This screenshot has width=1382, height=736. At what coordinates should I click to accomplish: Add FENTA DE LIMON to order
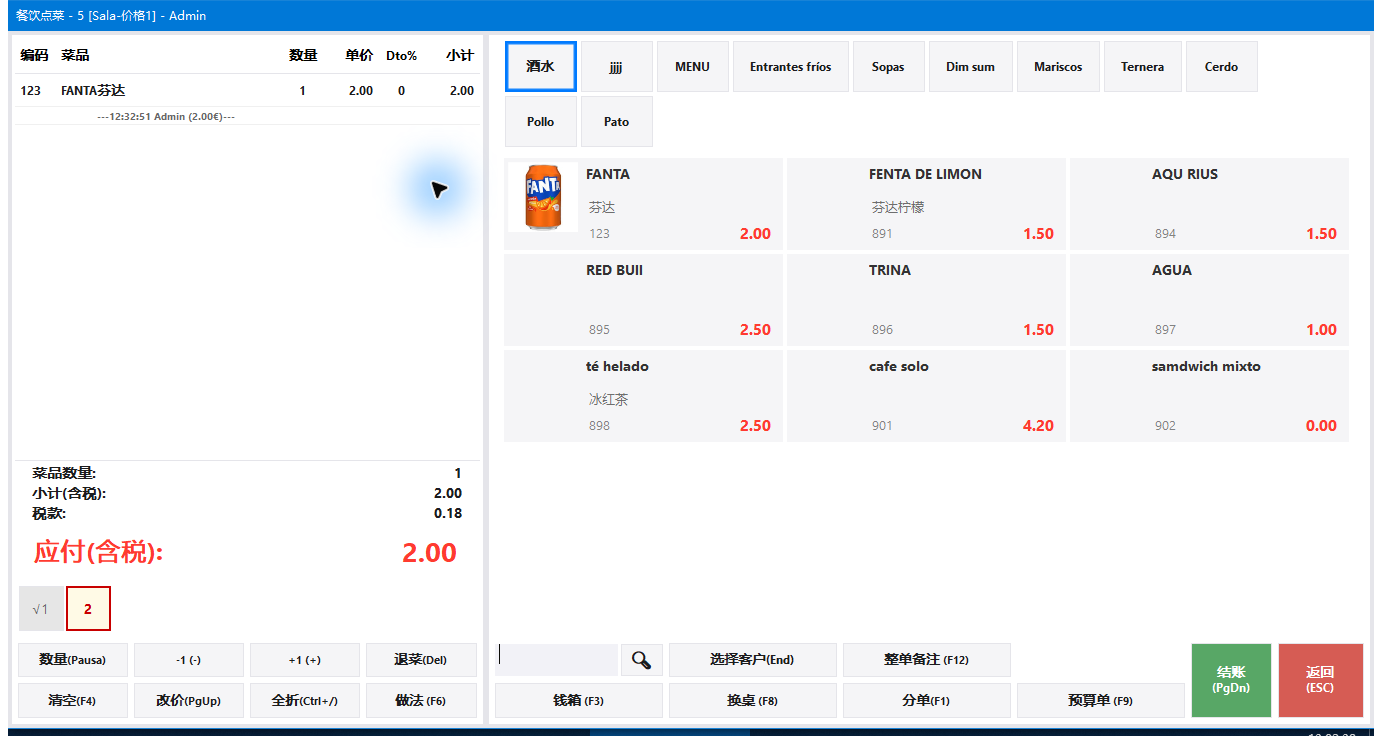(926, 204)
